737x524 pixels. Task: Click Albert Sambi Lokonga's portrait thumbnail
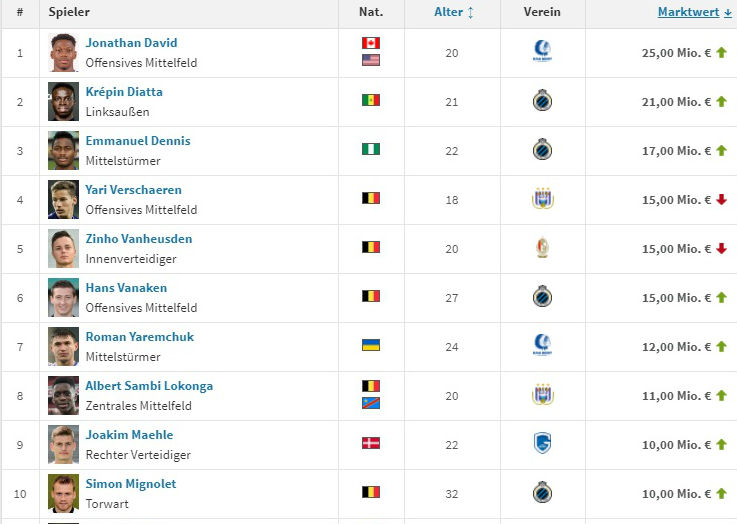[x=63, y=395]
